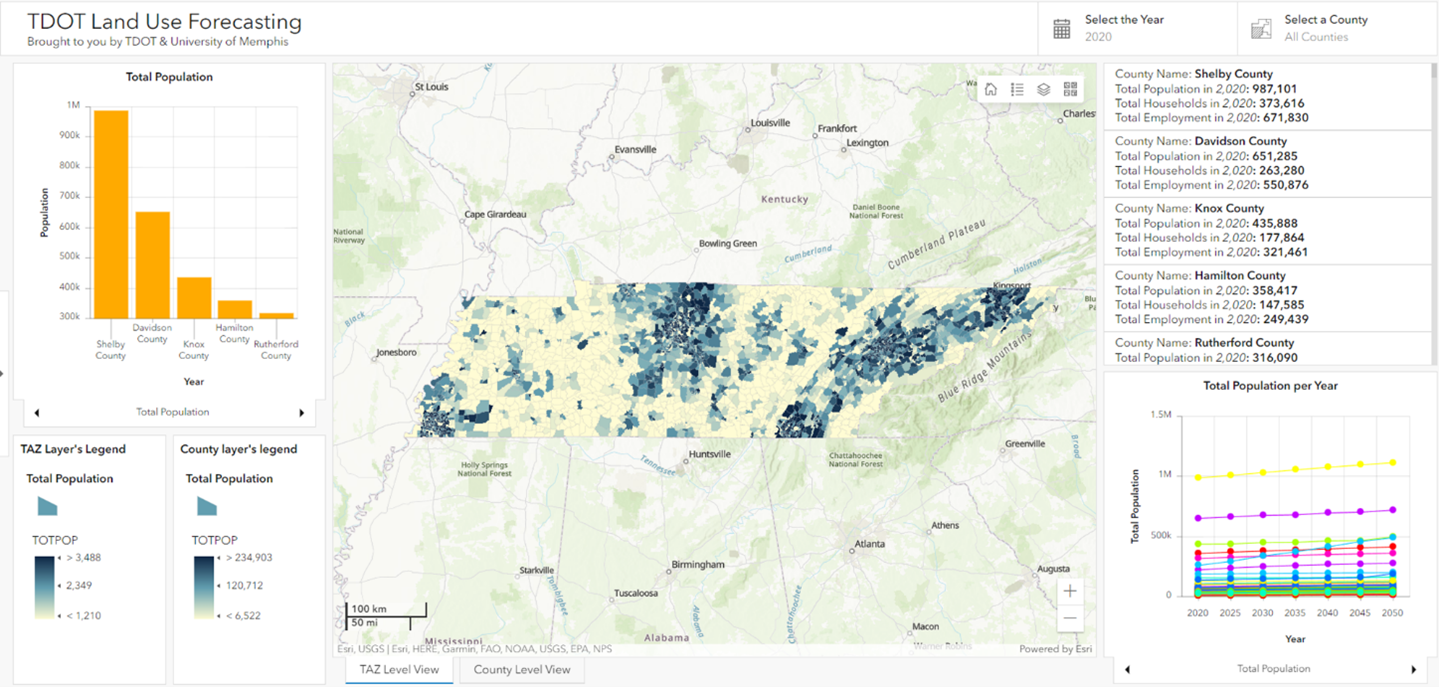This screenshot has height=687, width=1439.
Task: Click the Shelby County bar in the chart
Action: (111, 215)
